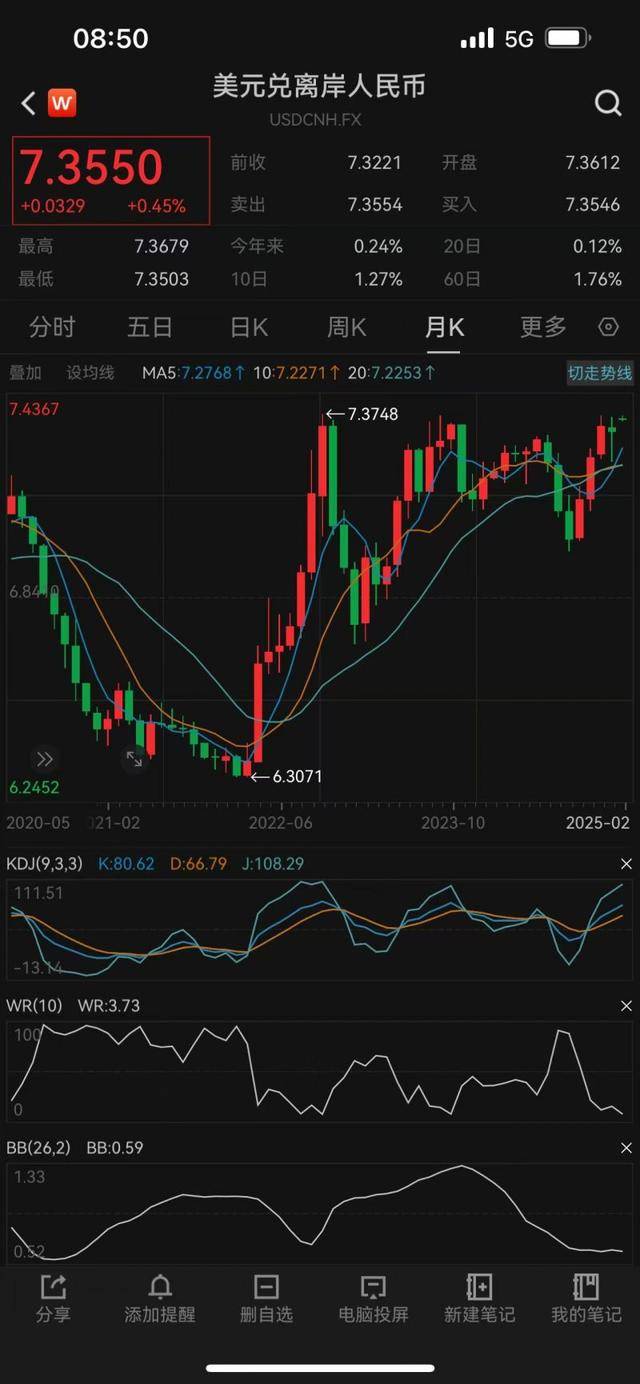Open the search magnifier icon
640x1384 pixels.
(608, 103)
